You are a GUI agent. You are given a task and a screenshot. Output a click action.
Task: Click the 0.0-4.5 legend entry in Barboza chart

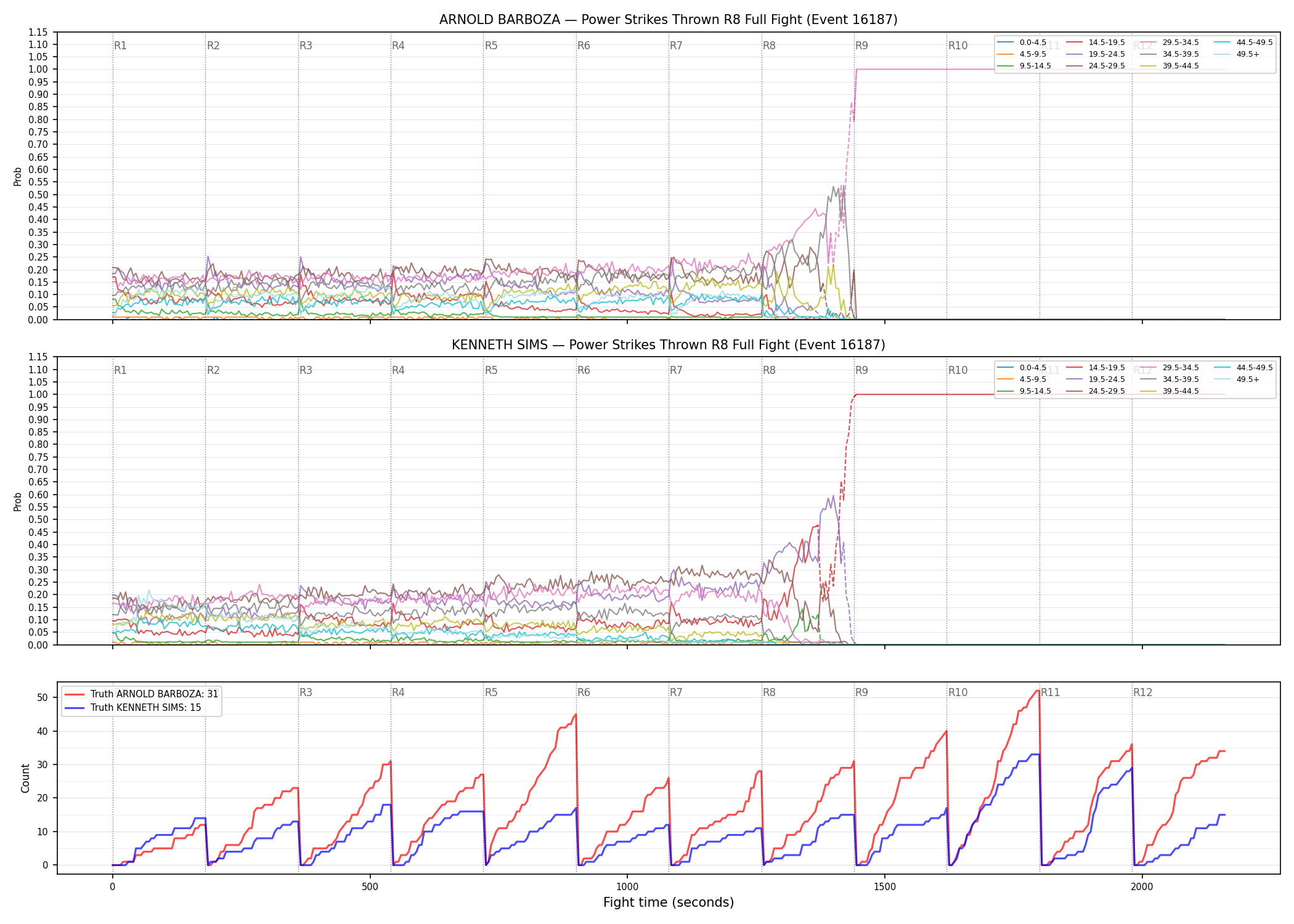[1022, 43]
